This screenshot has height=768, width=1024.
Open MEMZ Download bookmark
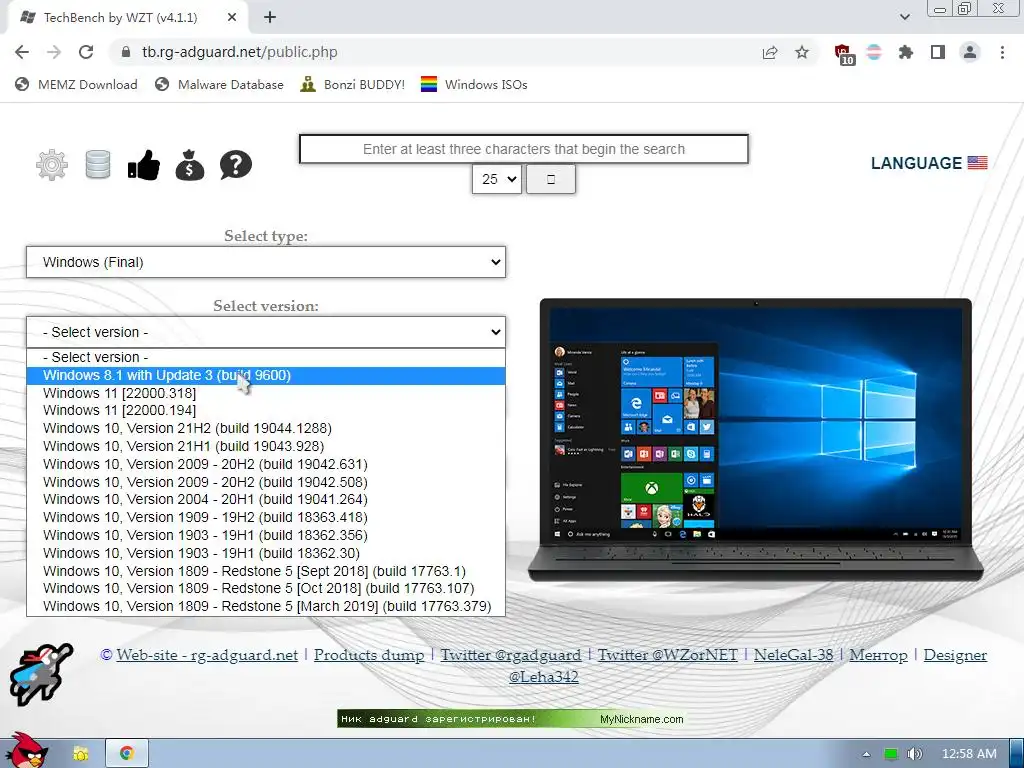click(76, 84)
